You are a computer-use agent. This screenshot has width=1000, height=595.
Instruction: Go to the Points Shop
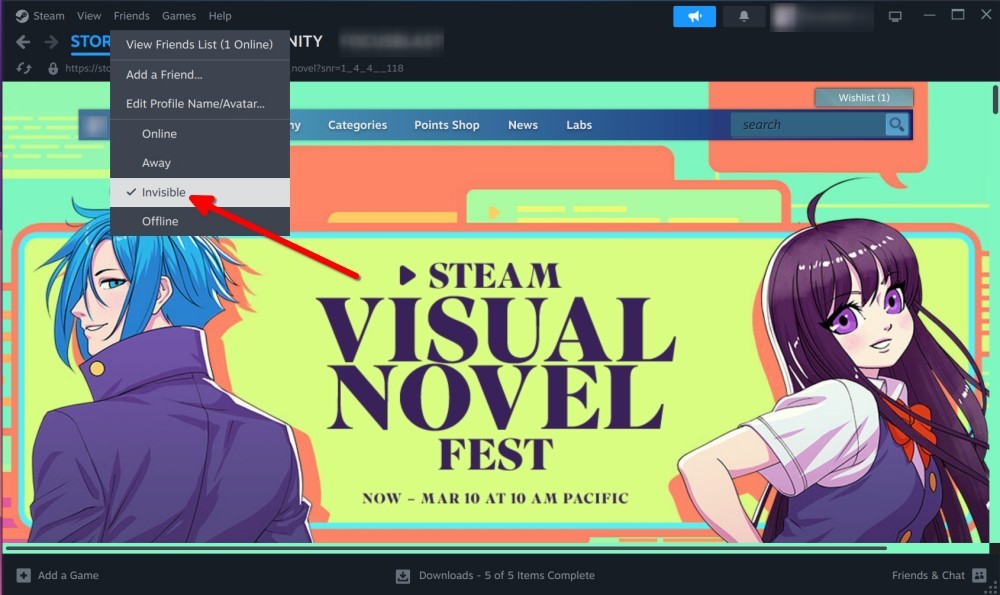pos(446,125)
